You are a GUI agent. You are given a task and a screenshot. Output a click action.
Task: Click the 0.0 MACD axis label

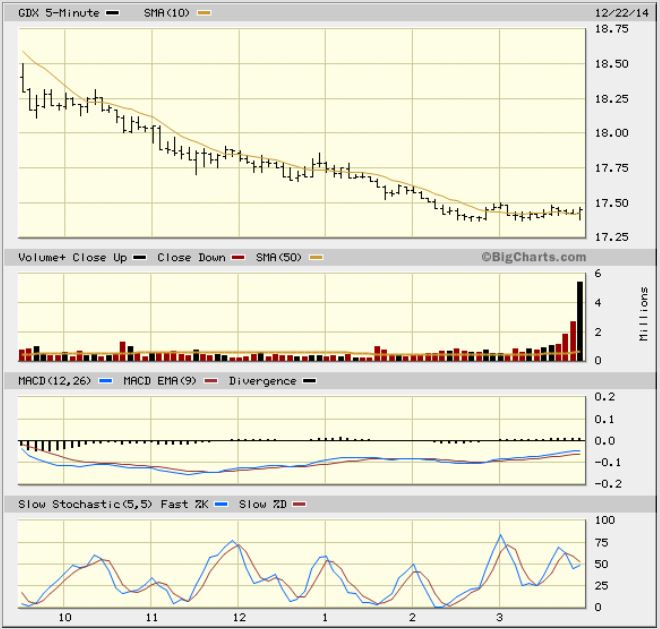[x=605, y=441]
